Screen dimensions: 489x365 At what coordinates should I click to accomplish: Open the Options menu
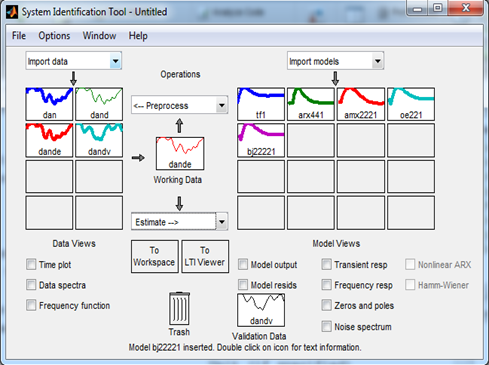(x=54, y=36)
